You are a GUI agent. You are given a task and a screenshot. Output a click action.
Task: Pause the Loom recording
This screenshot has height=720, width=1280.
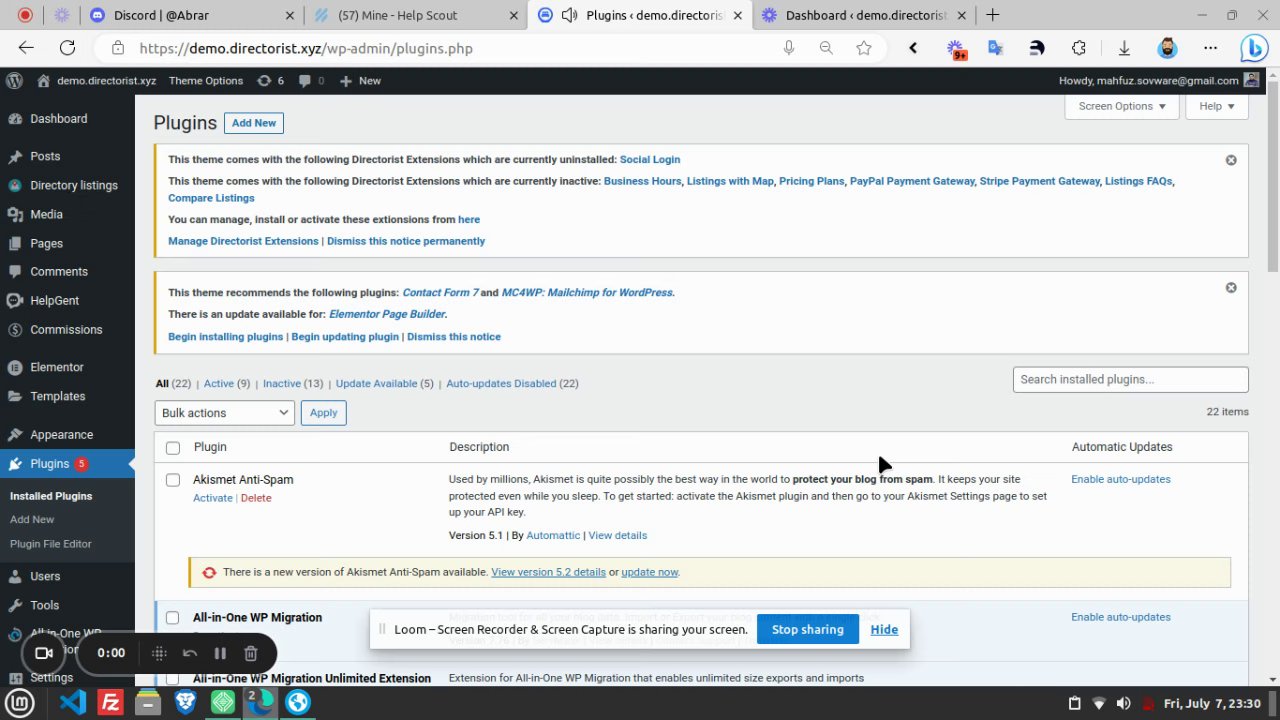pyautogui.click(x=220, y=653)
